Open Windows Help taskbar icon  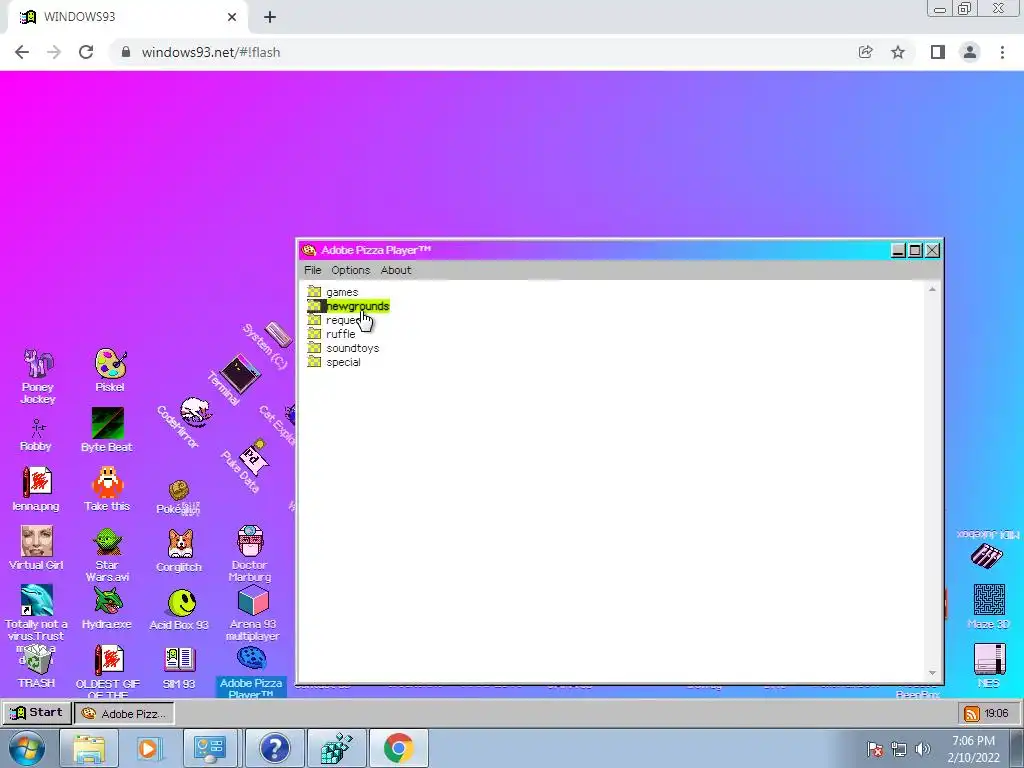point(274,748)
